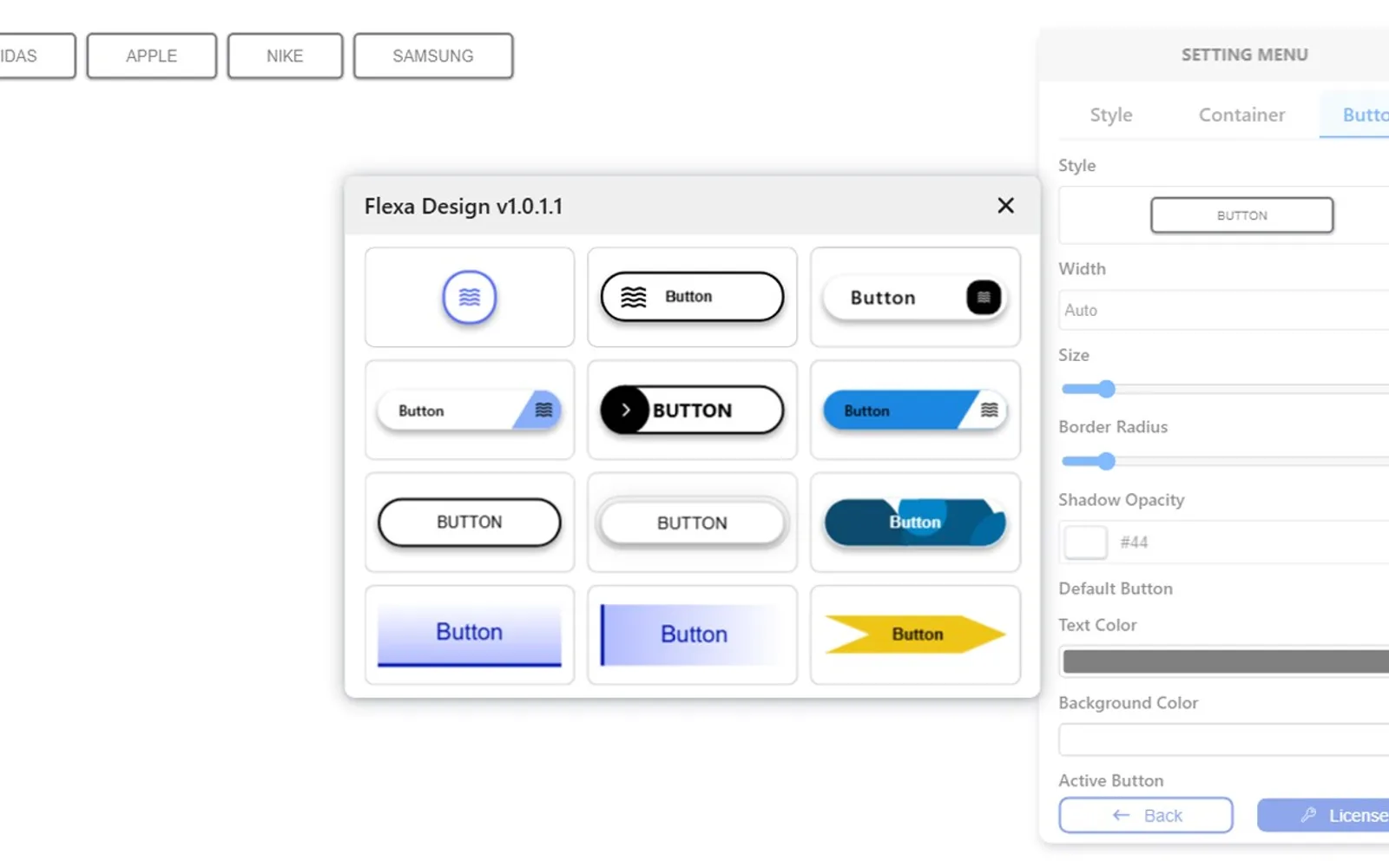Screen dimensions: 1389x868
Task: Click the Back button
Action: 1146,815
